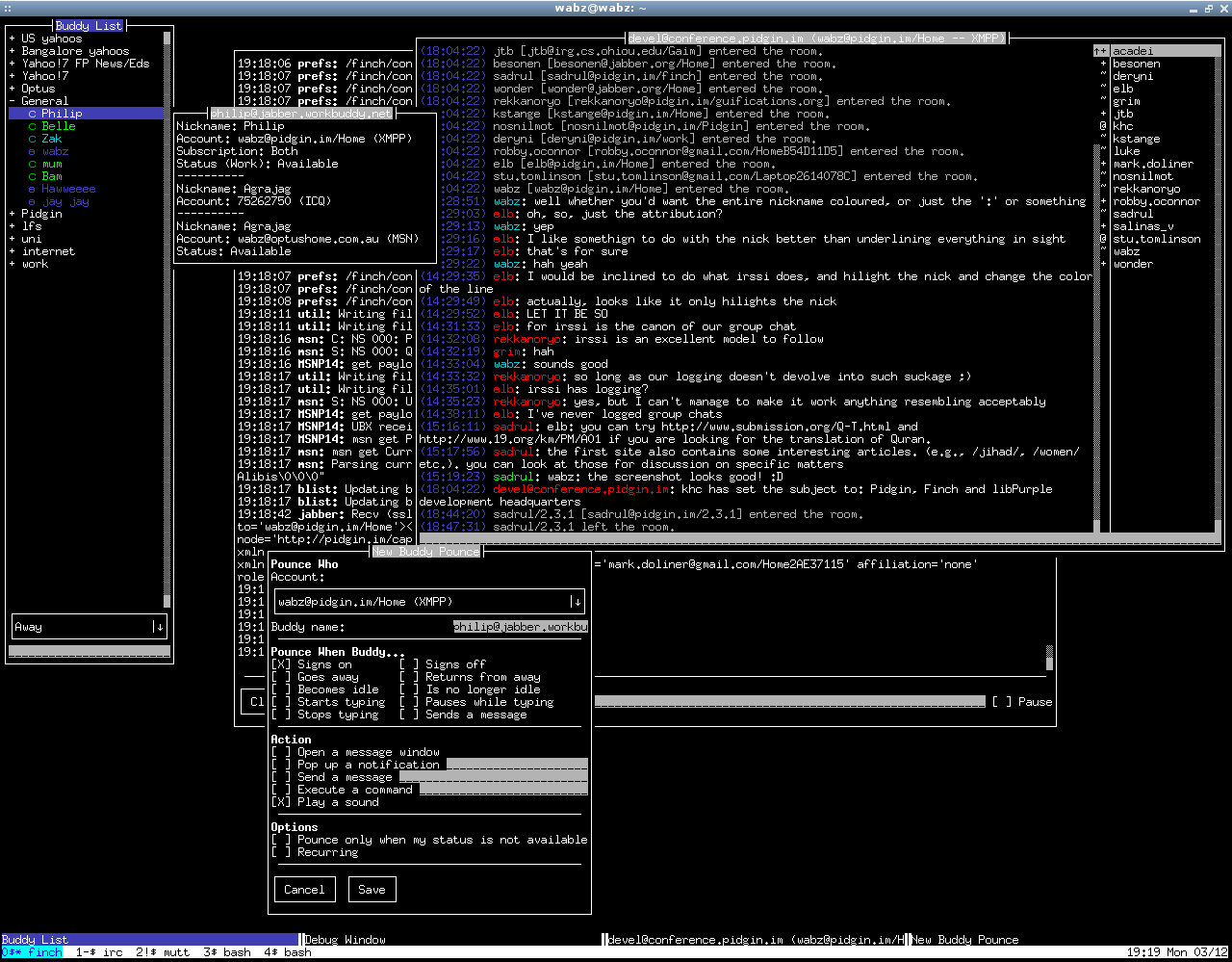Open the pounce Account dropdown
Screen dimensions: 1232x962
pyautogui.click(x=429, y=602)
